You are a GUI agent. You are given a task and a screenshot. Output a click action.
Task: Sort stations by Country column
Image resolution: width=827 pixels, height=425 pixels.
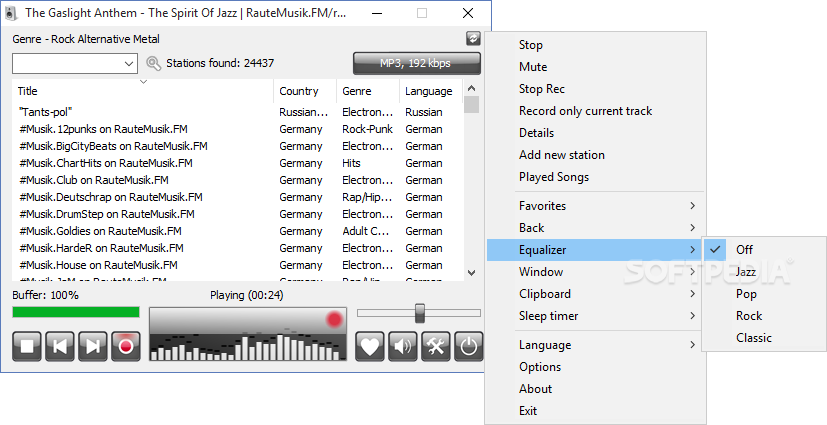[x=305, y=91]
